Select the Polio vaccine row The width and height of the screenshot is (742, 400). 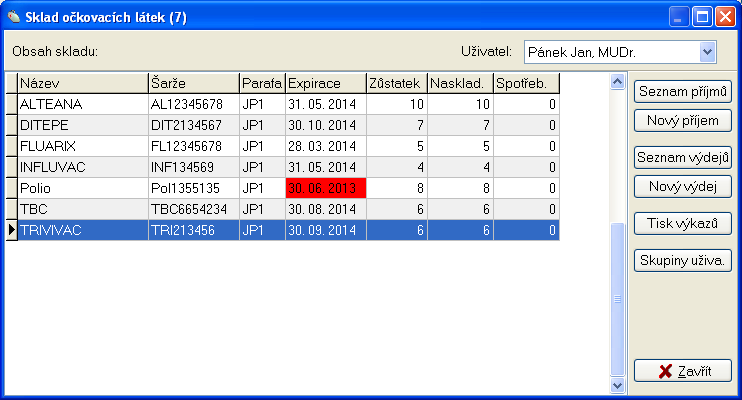click(82, 188)
